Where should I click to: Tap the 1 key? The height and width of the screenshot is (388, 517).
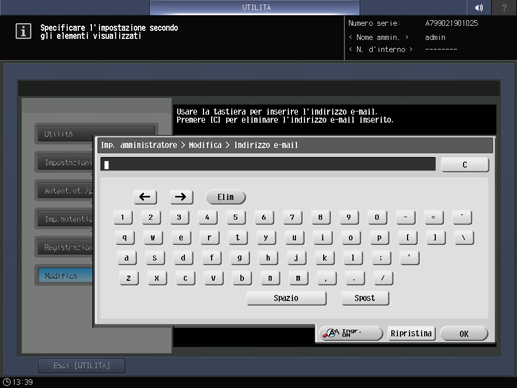point(123,218)
